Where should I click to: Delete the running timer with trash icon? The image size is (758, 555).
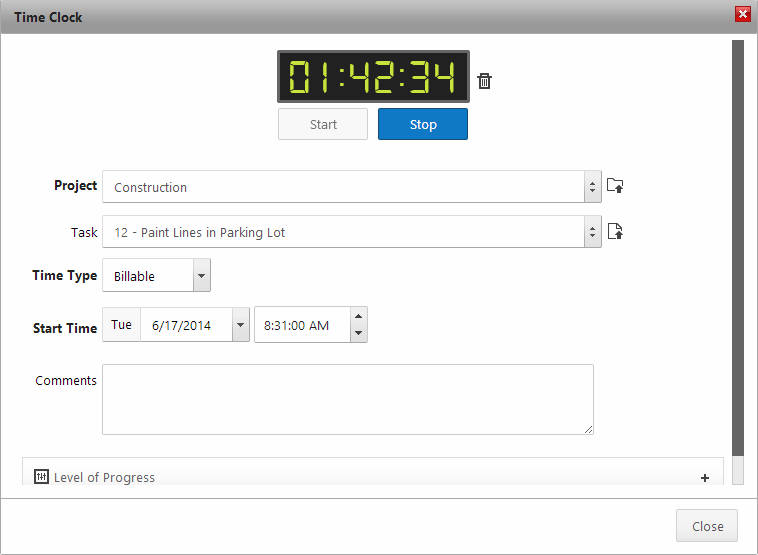[x=484, y=81]
